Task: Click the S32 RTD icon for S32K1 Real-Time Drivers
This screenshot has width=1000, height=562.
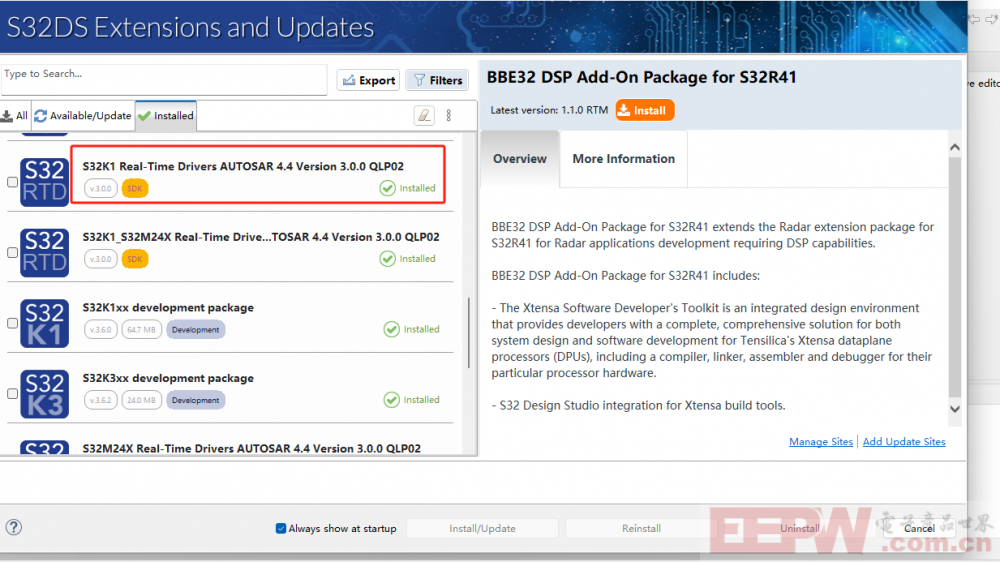Action: [44, 181]
